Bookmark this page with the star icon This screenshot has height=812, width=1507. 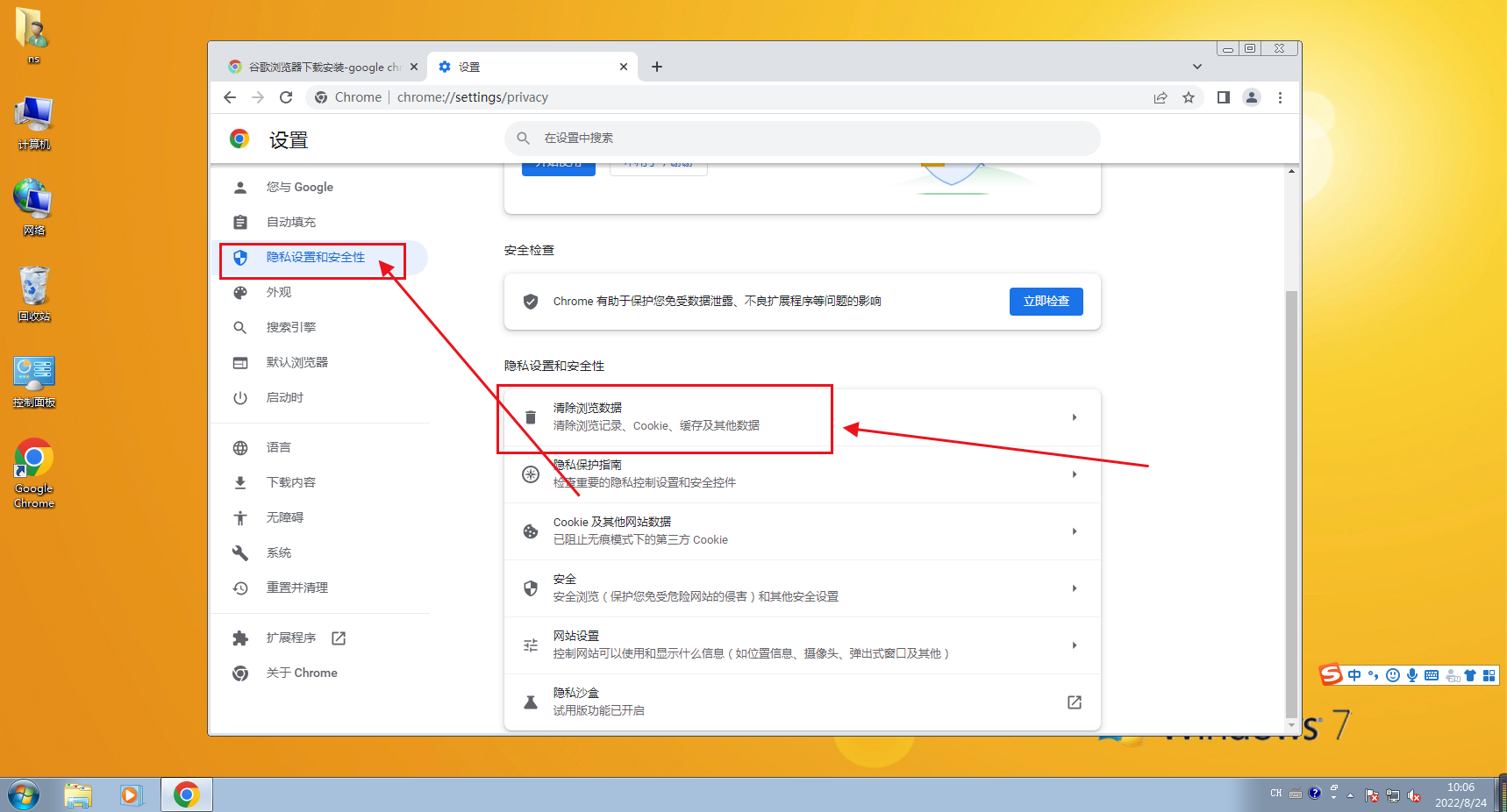point(1189,97)
